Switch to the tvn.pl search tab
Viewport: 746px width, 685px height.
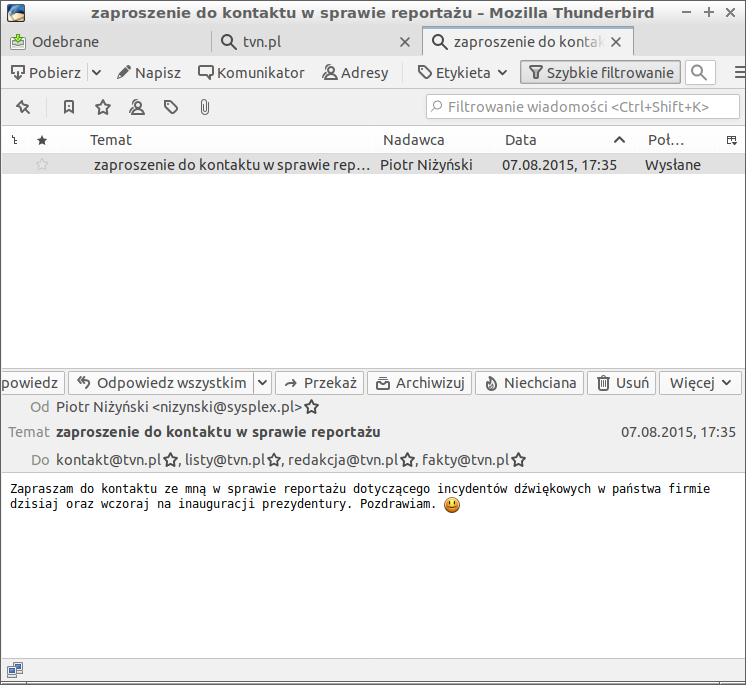[x=262, y=42]
